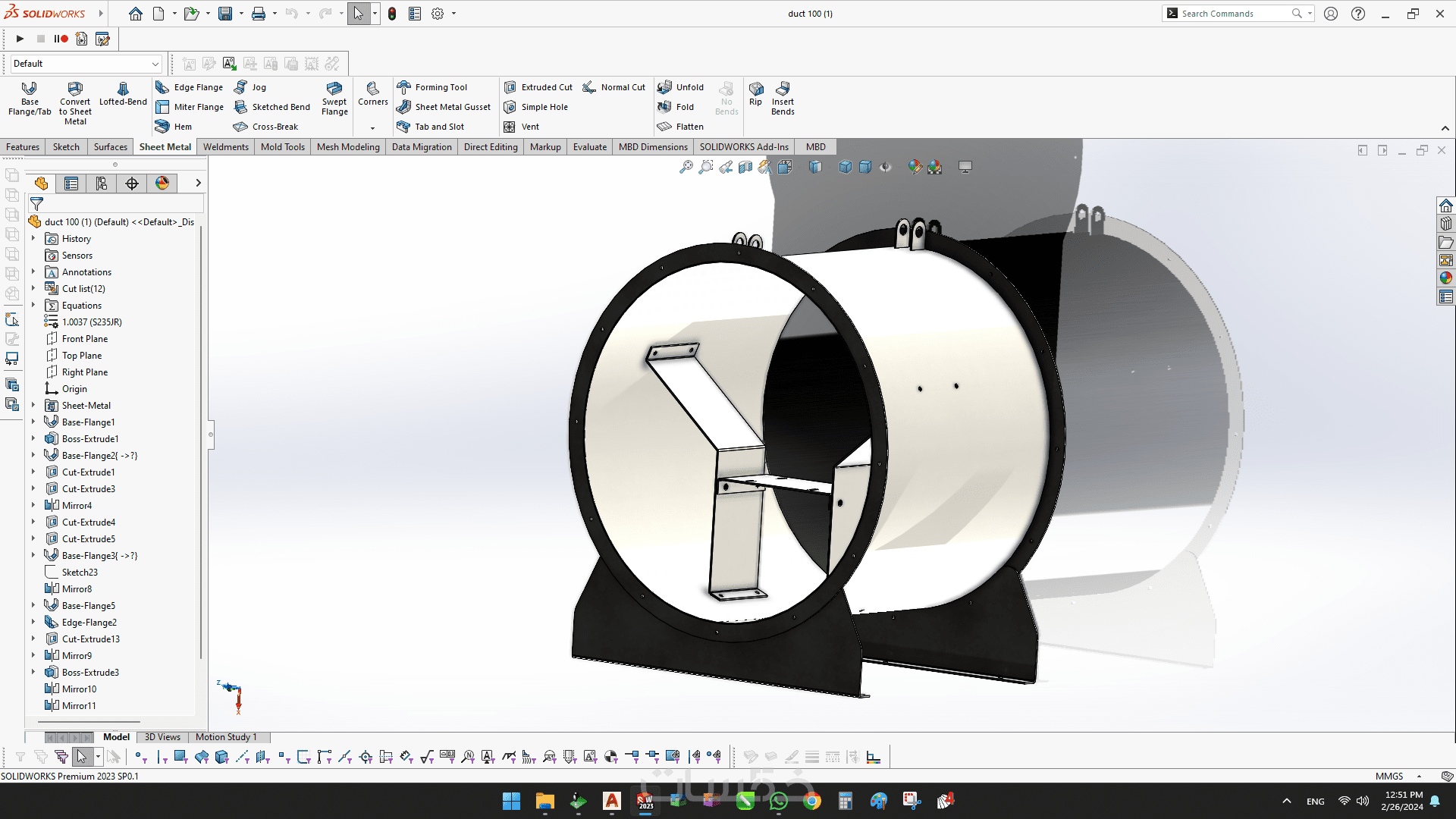Add a Sheet Metal Gusset
The width and height of the screenshot is (1456, 819).
click(444, 107)
